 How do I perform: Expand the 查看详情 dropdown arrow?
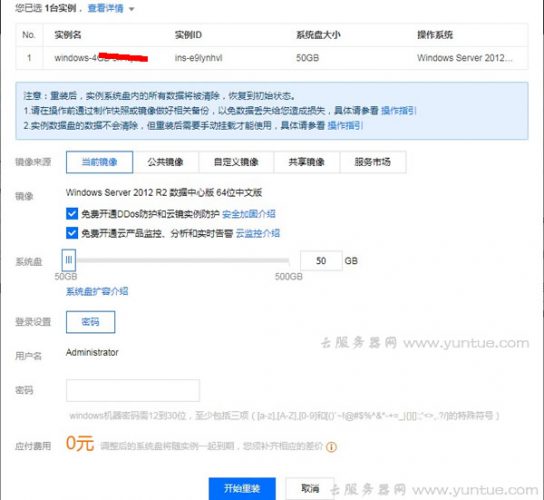[x=131, y=9]
